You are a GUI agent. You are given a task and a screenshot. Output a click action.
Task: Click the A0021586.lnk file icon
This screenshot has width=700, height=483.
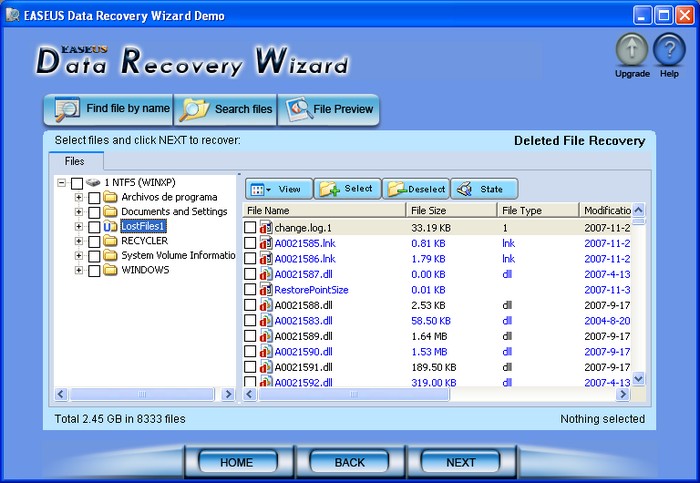click(x=266, y=259)
